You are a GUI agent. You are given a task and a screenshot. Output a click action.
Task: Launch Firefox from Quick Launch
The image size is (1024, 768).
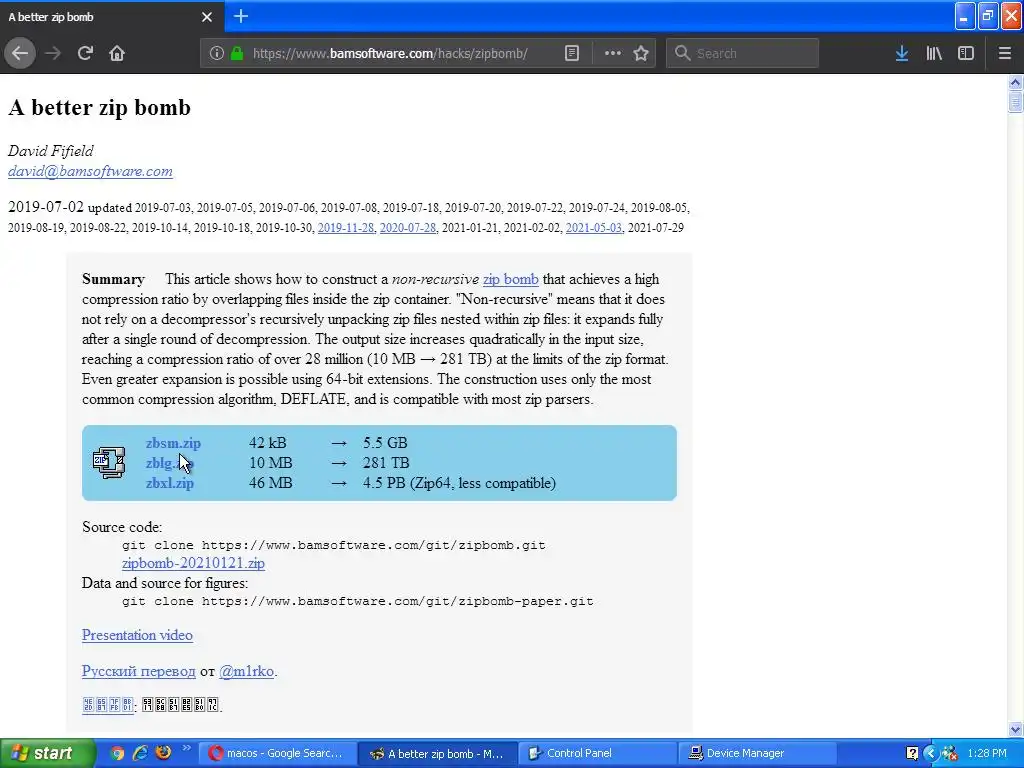163,752
